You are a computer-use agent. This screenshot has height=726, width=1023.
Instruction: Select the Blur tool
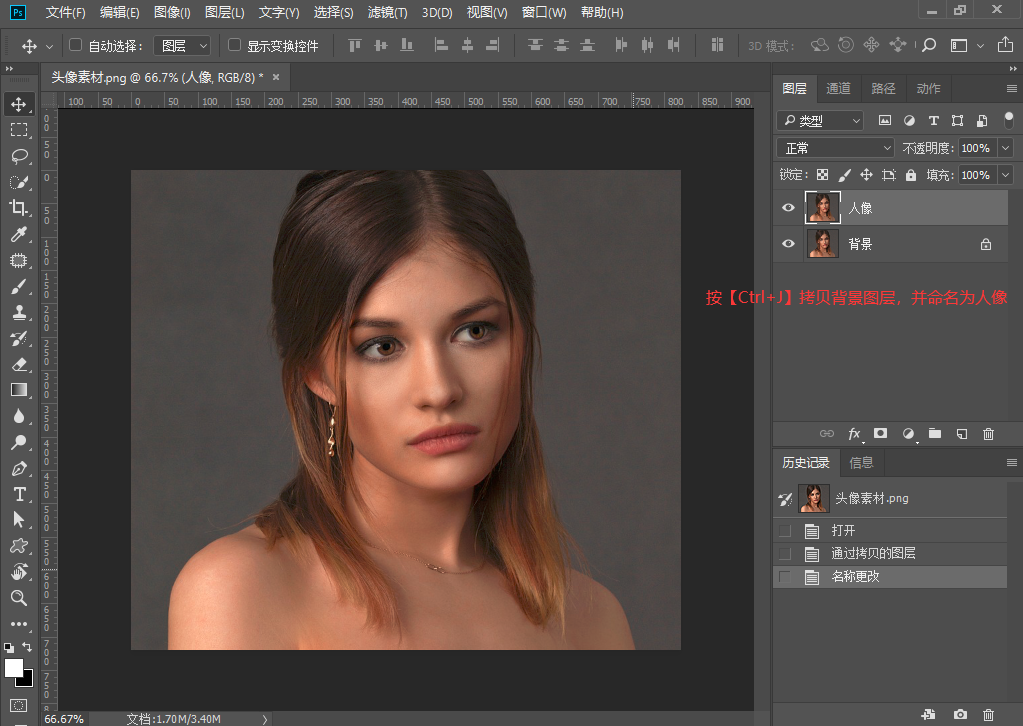pyautogui.click(x=19, y=416)
